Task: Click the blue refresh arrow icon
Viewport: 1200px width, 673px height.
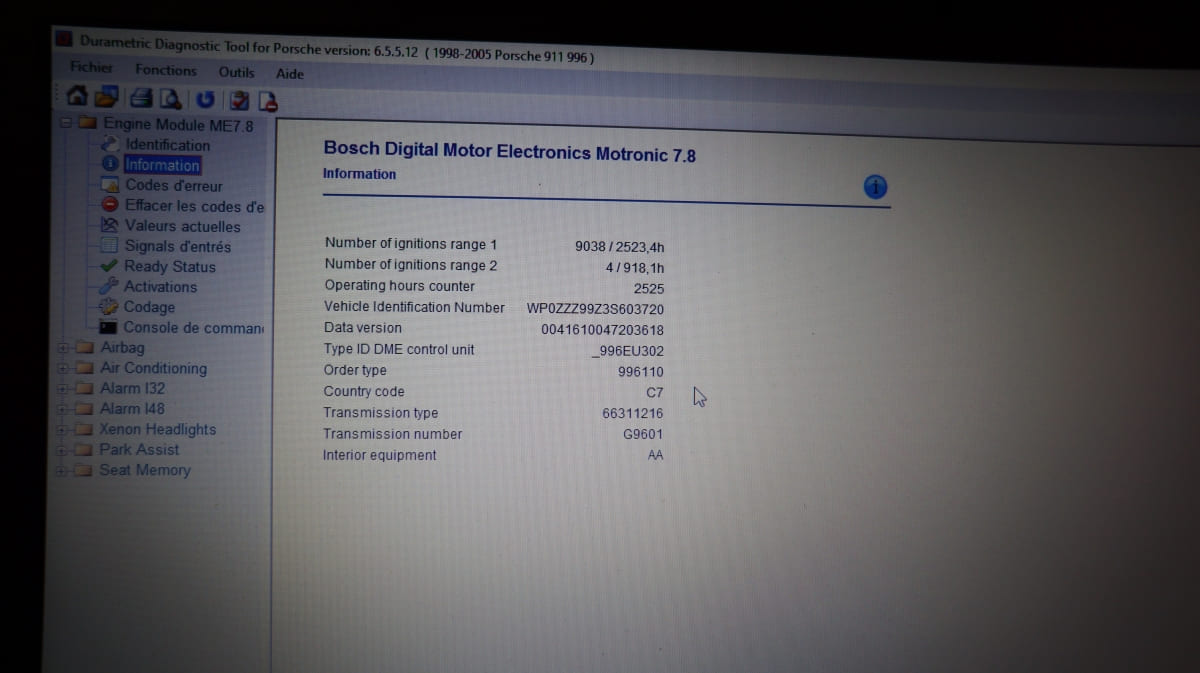Action: click(x=205, y=99)
